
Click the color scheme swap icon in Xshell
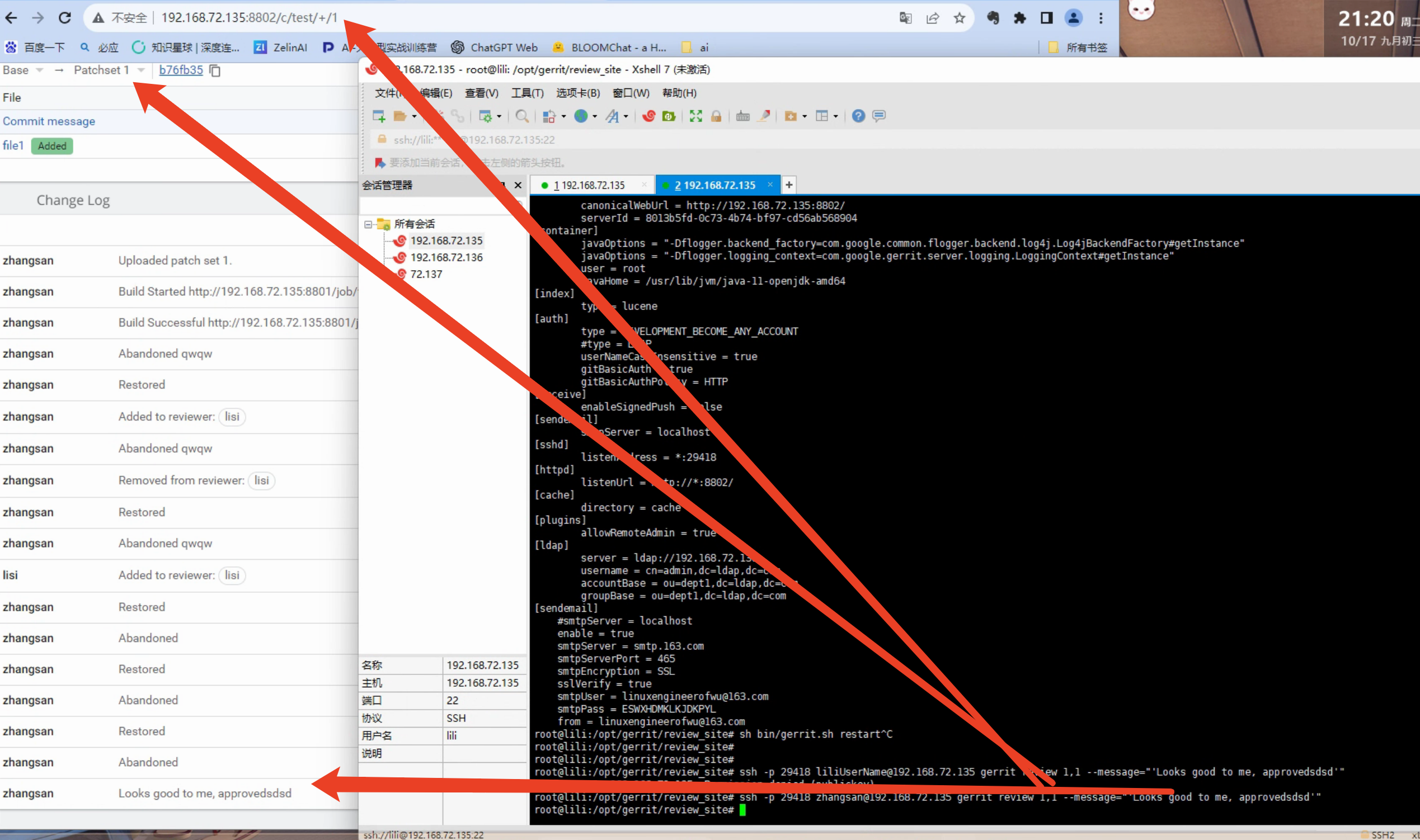pyautogui.click(x=549, y=116)
